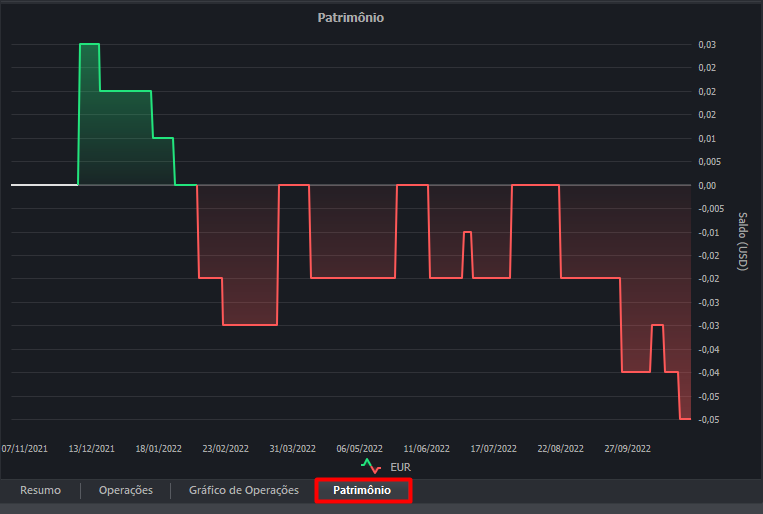
Task: Click the 07/11/2021 date label
Action: (24, 449)
